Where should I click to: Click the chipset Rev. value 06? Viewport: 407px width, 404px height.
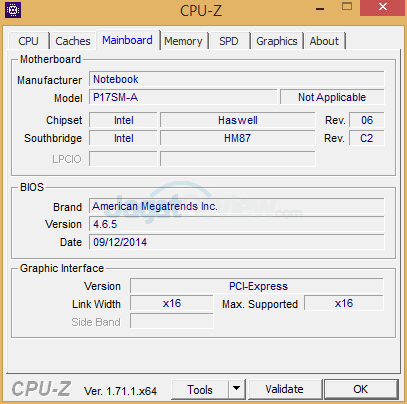pyautogui.click(x=367, y=120)
